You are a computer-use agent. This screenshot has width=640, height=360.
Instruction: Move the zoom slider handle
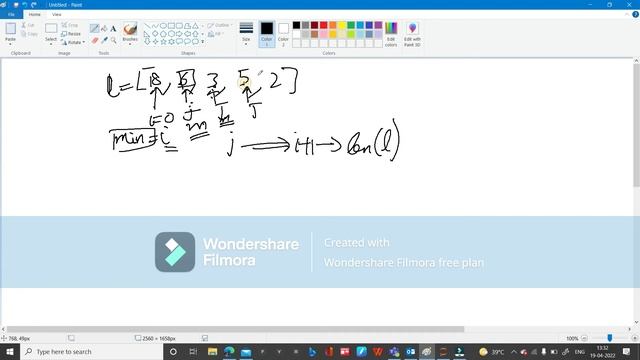coord(609,338)
